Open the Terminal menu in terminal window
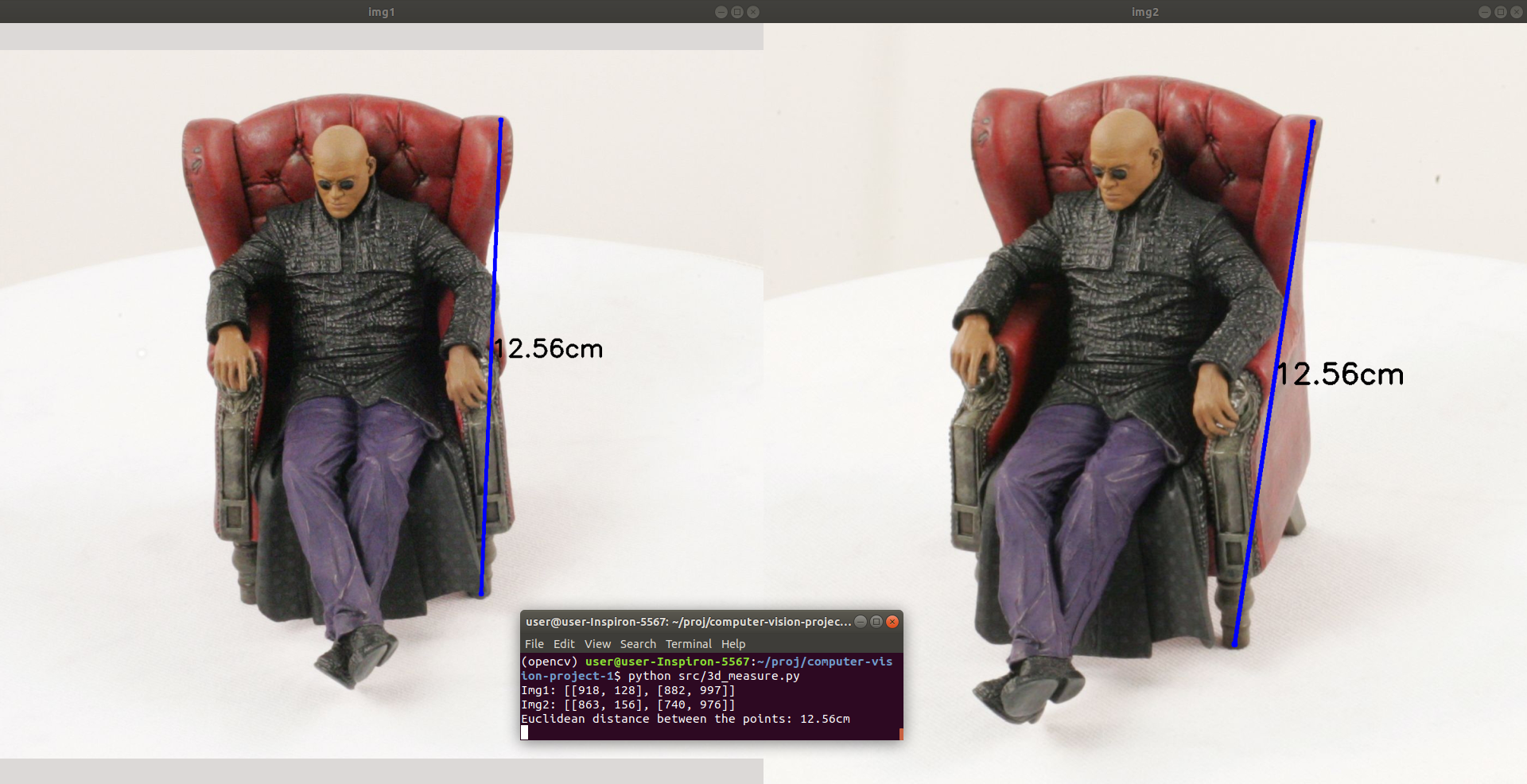Viewport: 1527px width, 784px height. click(x=689, y=644)
